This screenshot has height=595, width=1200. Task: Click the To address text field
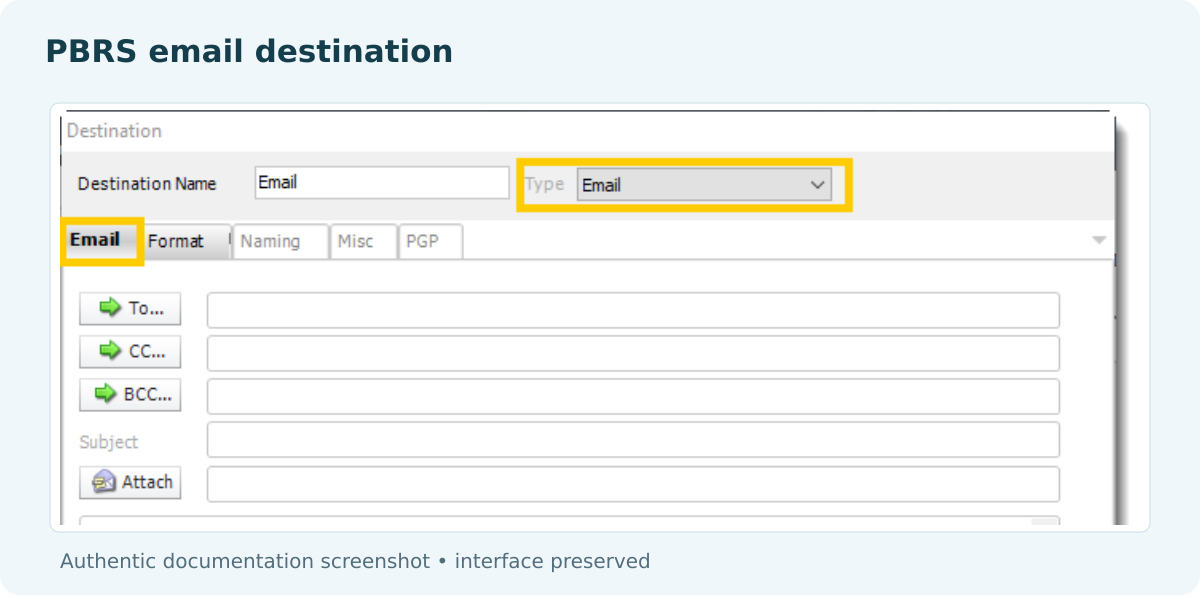pos(633,310)
